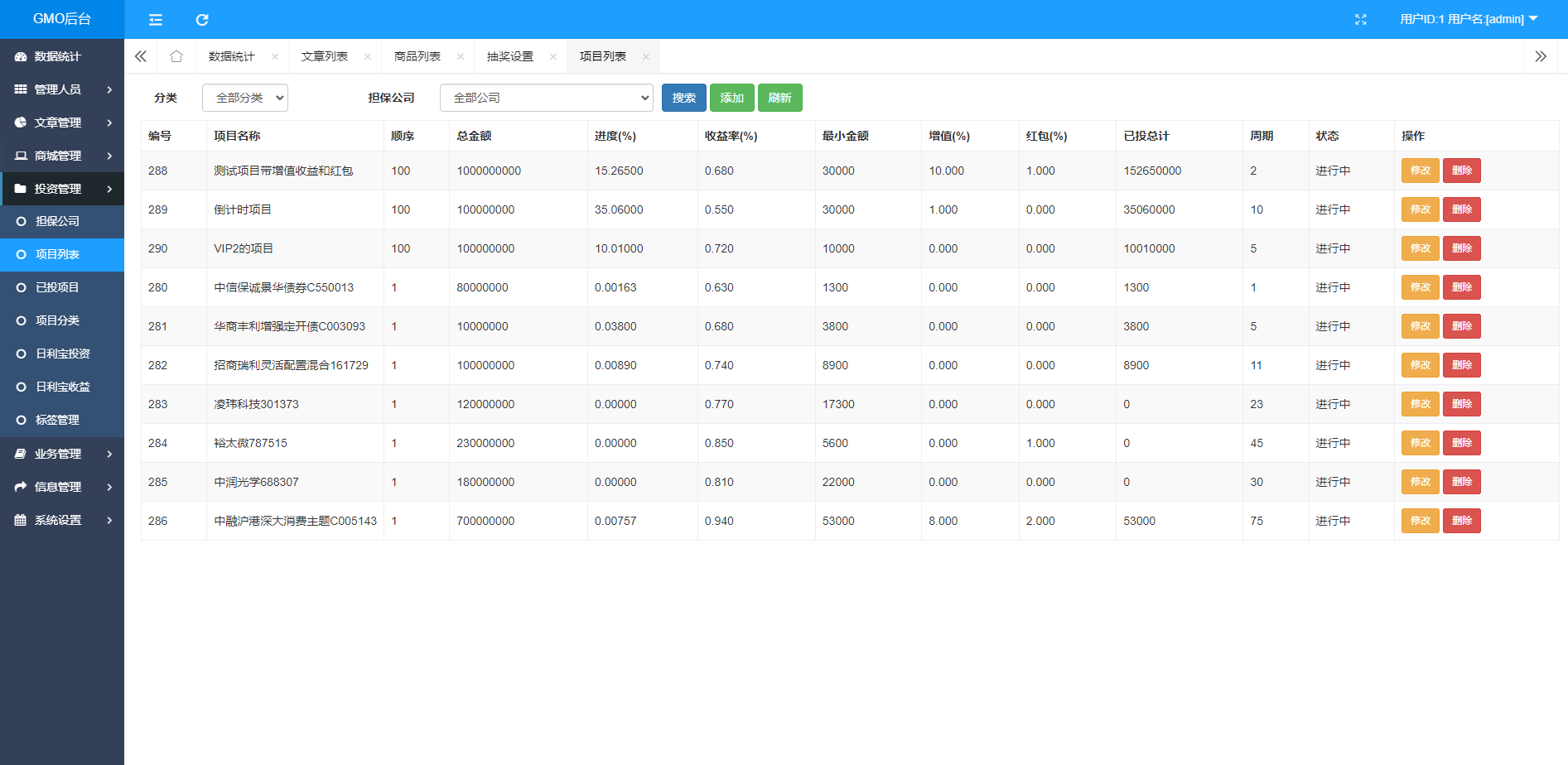Click the refresh page icon in header
Screen dimensions: 1568x765
(x=202, y=20)
